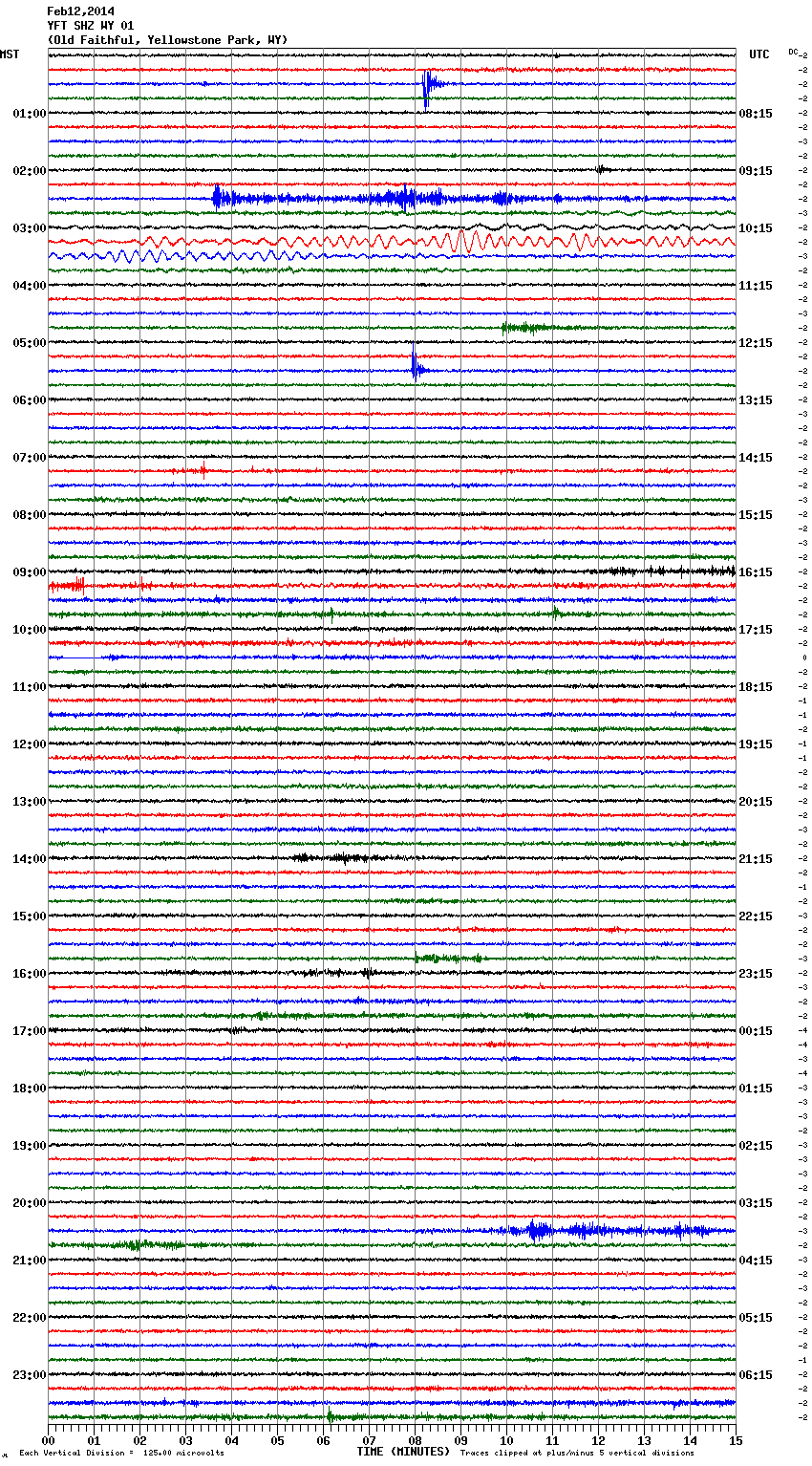Select the 07:00 MST row label
812x1466 pixels.
pos(30,458)
